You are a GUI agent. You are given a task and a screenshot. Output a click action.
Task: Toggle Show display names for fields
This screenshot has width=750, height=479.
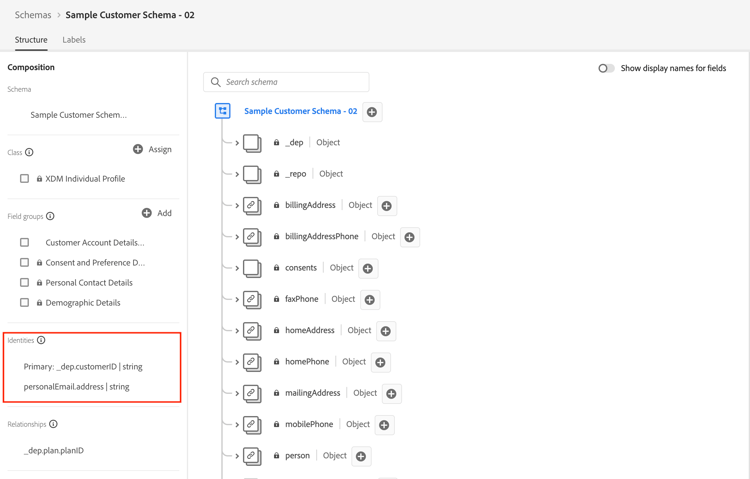(606, 68)
